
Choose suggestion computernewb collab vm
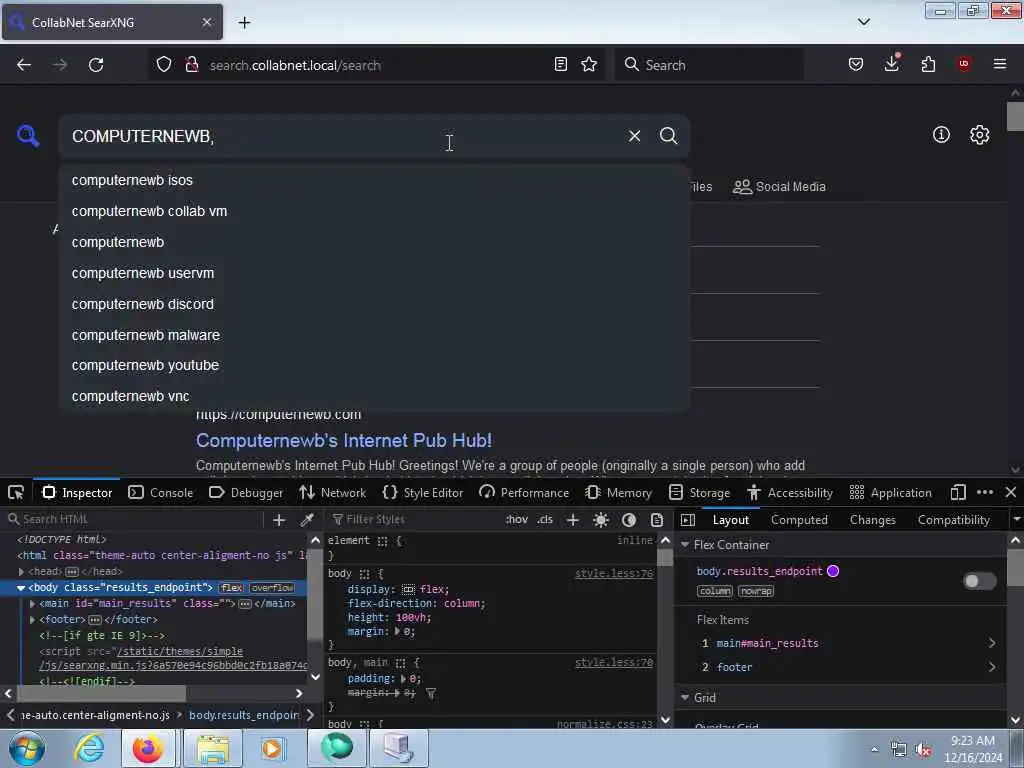(374, 211)
